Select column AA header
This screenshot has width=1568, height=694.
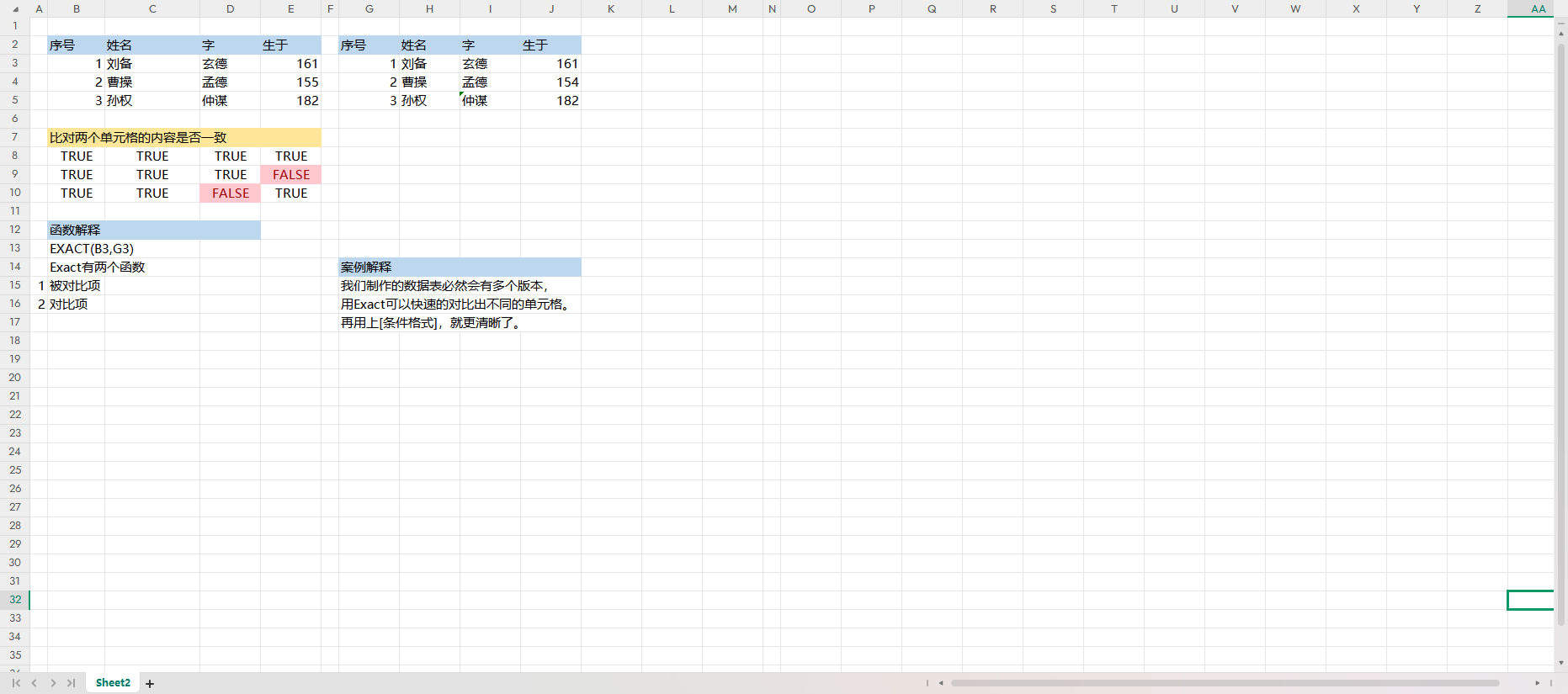[x=1538, y=8]
